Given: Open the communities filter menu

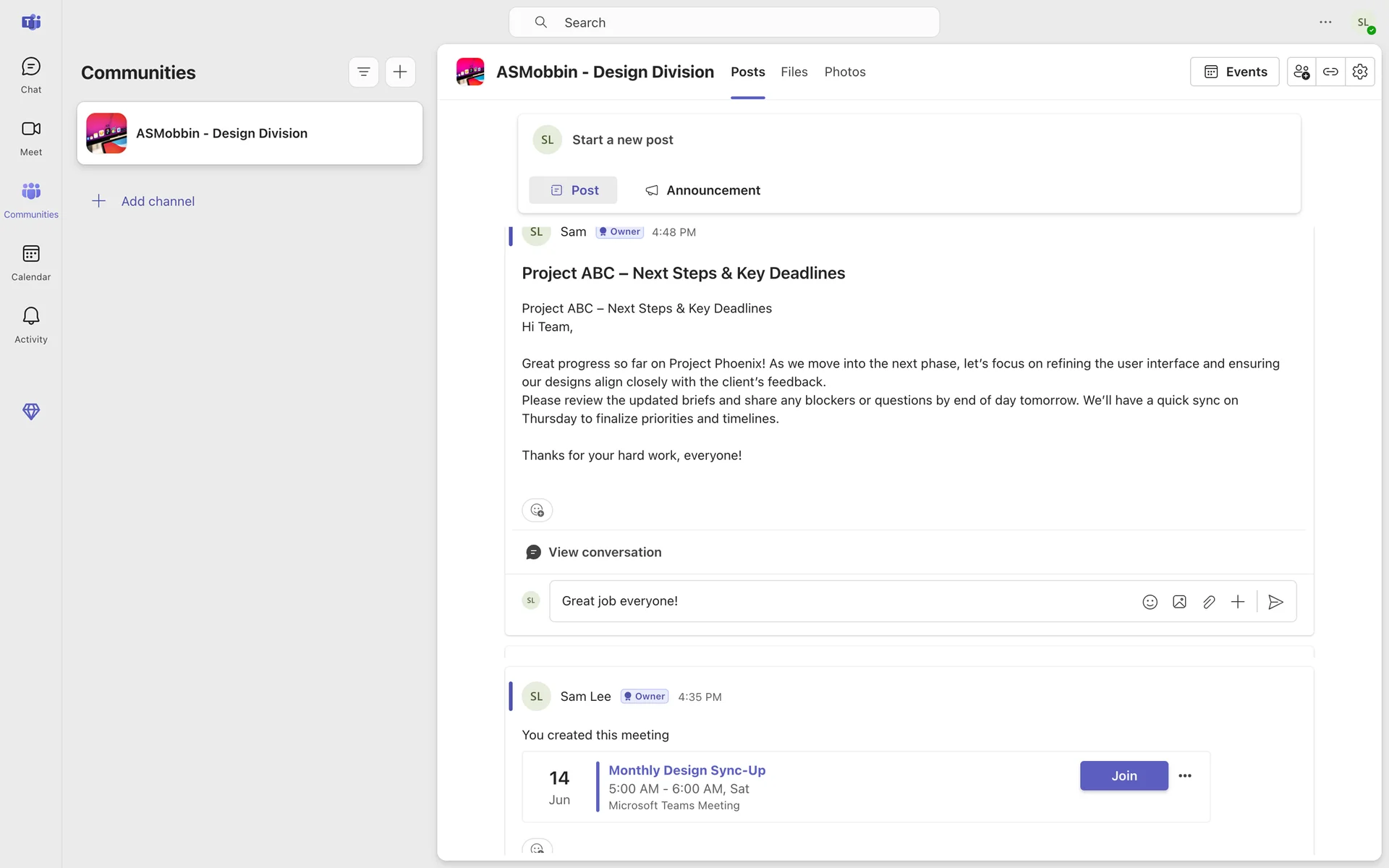Looking at the screenshot, I should [363, 72].
